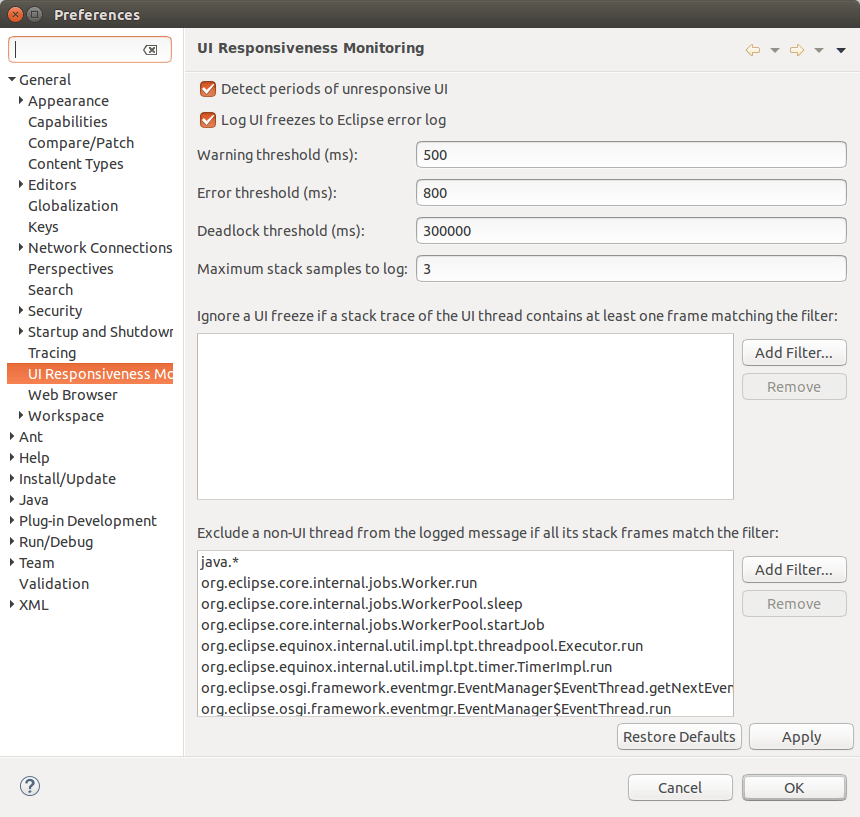Click the Restore Defaults button

click(679, 736)
